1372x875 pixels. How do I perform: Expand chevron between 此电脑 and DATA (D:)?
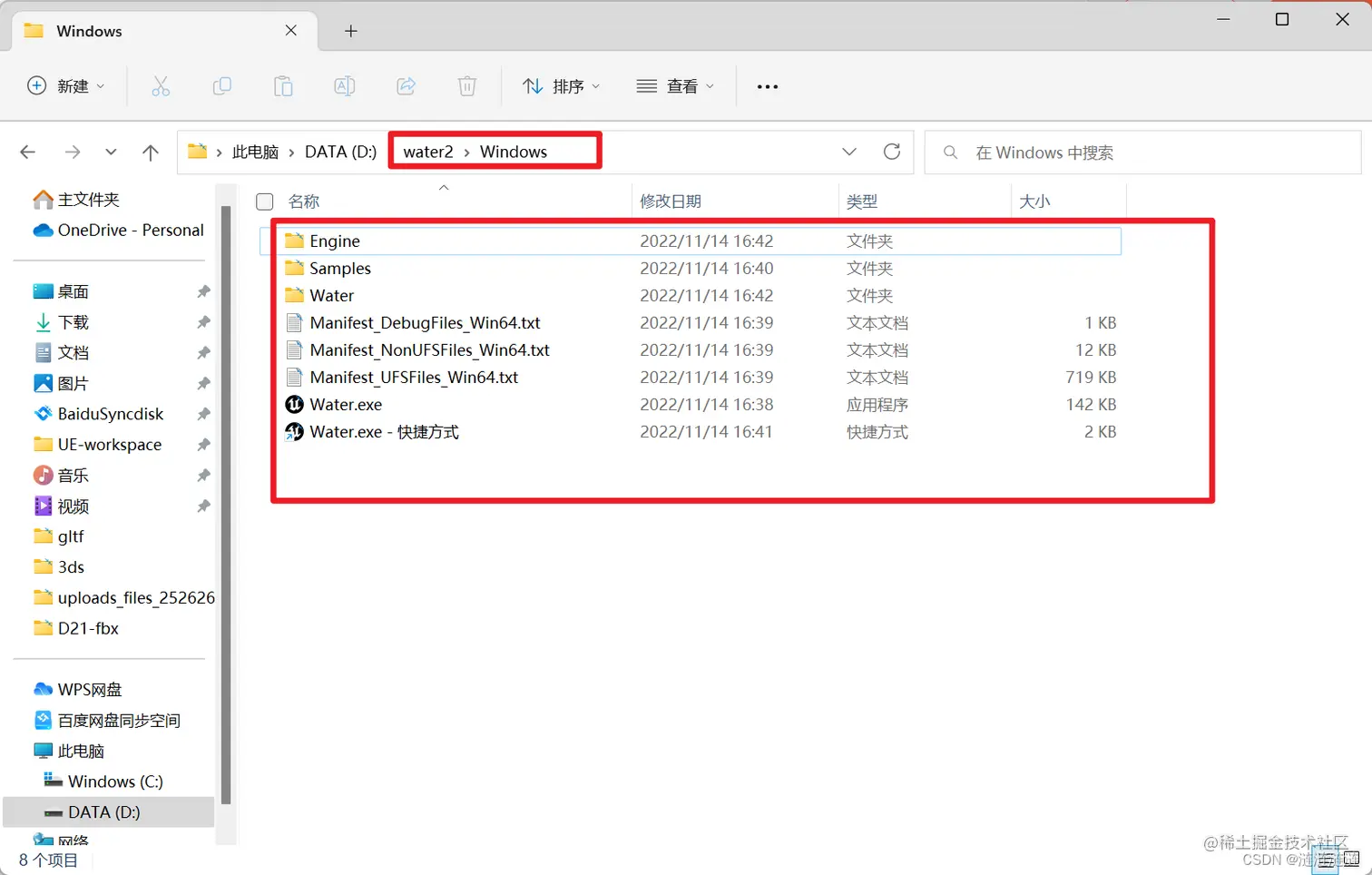(291, 152)
